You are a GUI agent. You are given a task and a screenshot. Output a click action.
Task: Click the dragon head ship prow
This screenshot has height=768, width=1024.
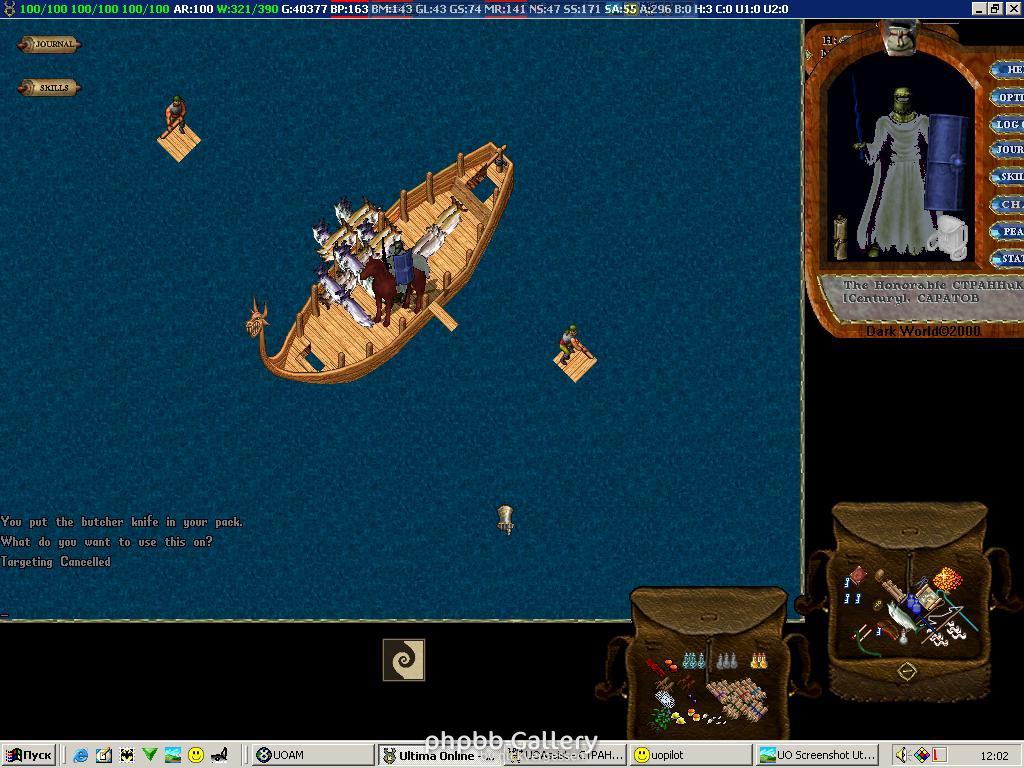[258, 319]
